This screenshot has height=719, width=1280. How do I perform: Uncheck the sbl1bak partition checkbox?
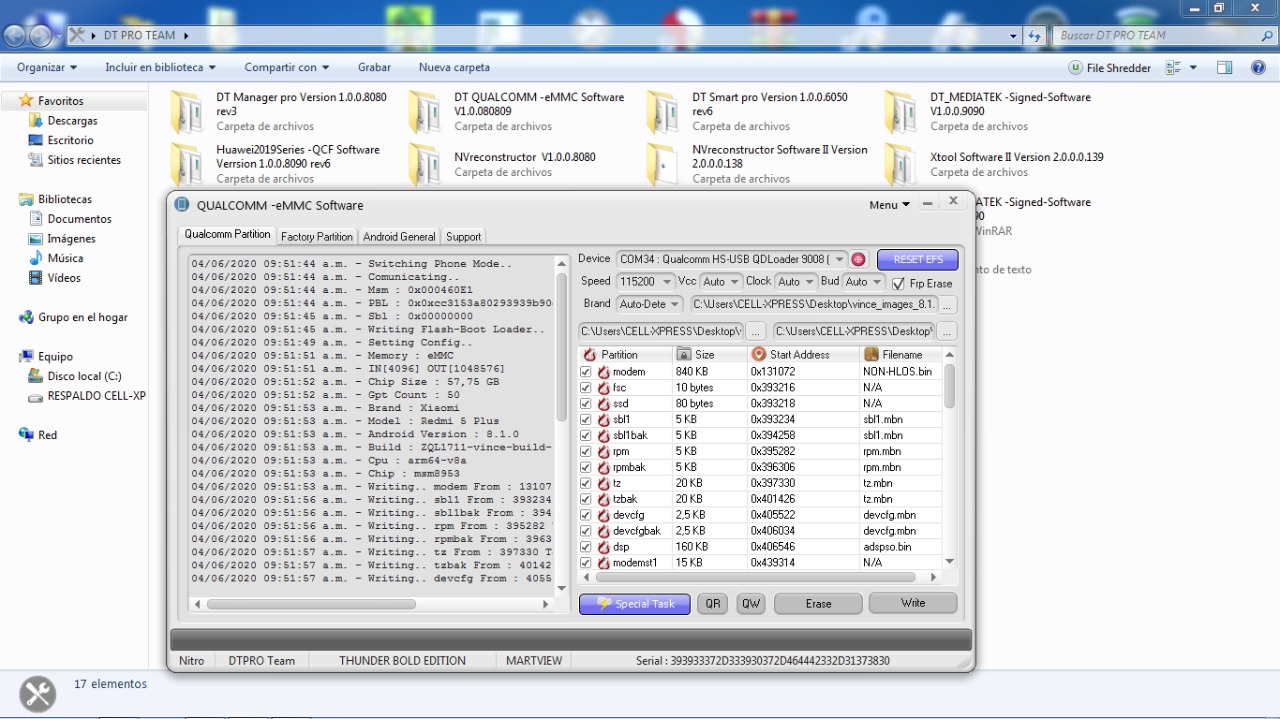pos(586,436)
